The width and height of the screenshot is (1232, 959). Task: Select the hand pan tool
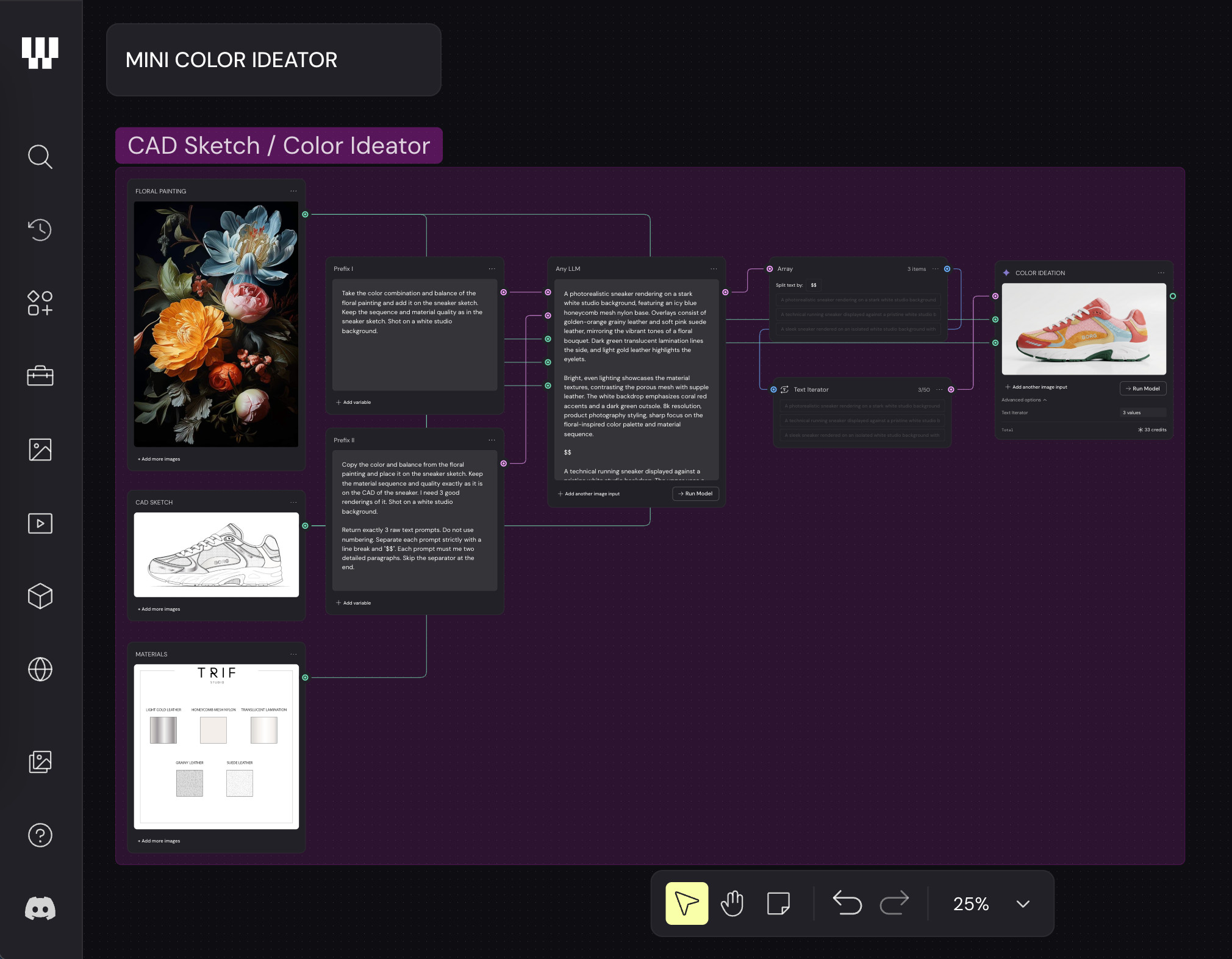732,903
